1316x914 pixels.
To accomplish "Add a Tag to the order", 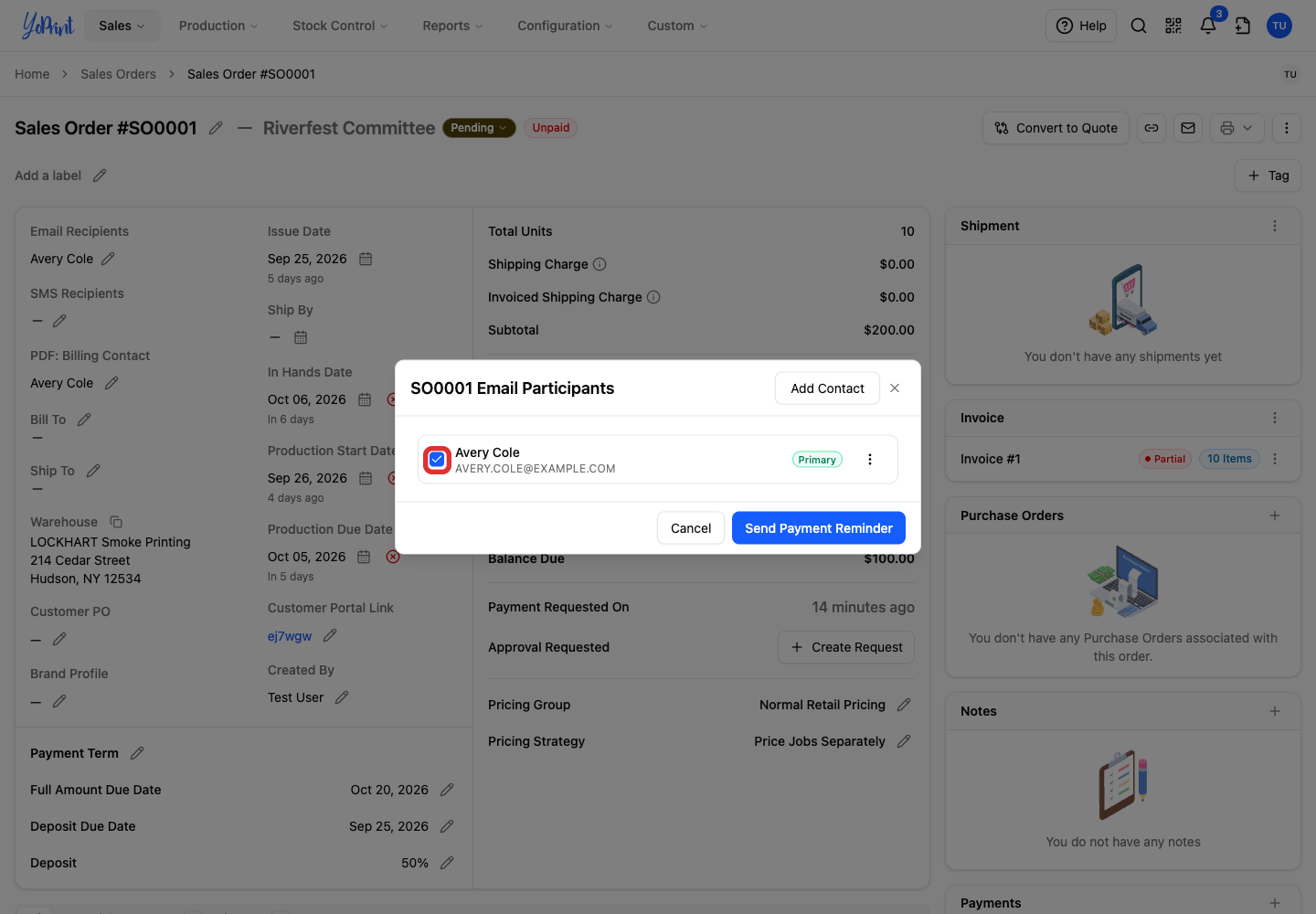I will [1268, 175].
